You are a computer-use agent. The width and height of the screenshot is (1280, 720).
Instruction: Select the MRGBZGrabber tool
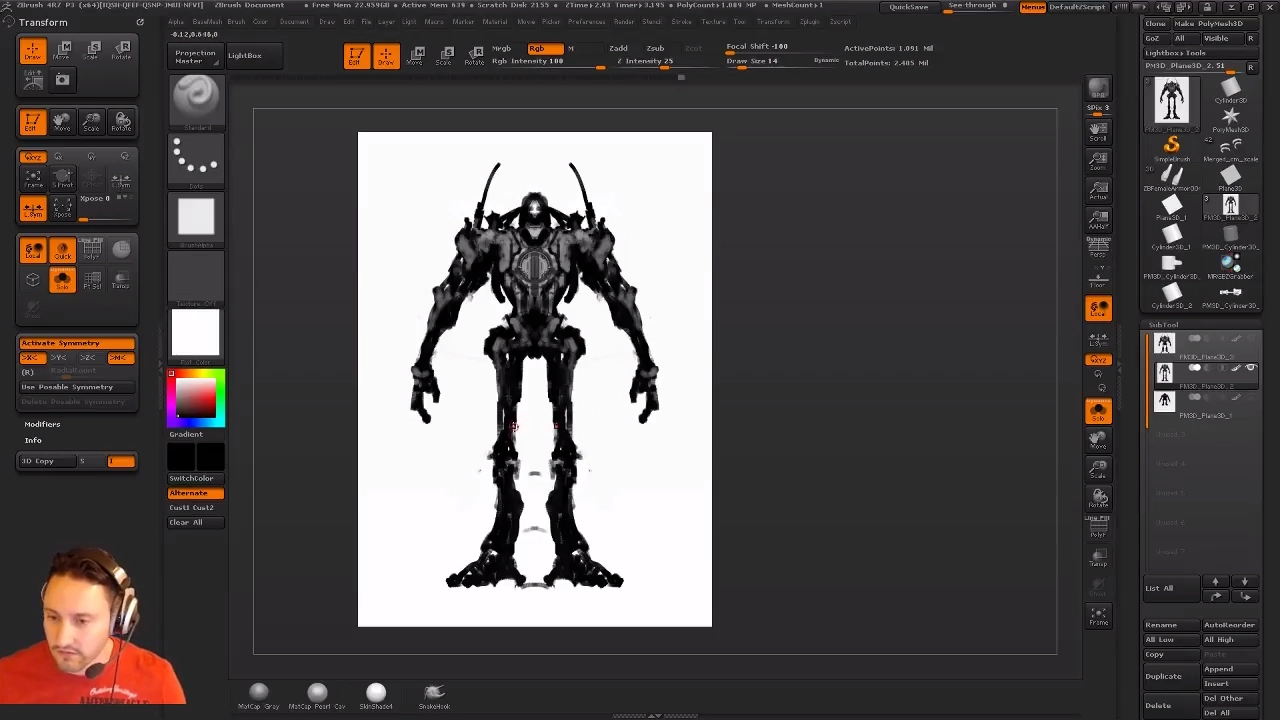pyautogui.click(x=1230, y=266)
